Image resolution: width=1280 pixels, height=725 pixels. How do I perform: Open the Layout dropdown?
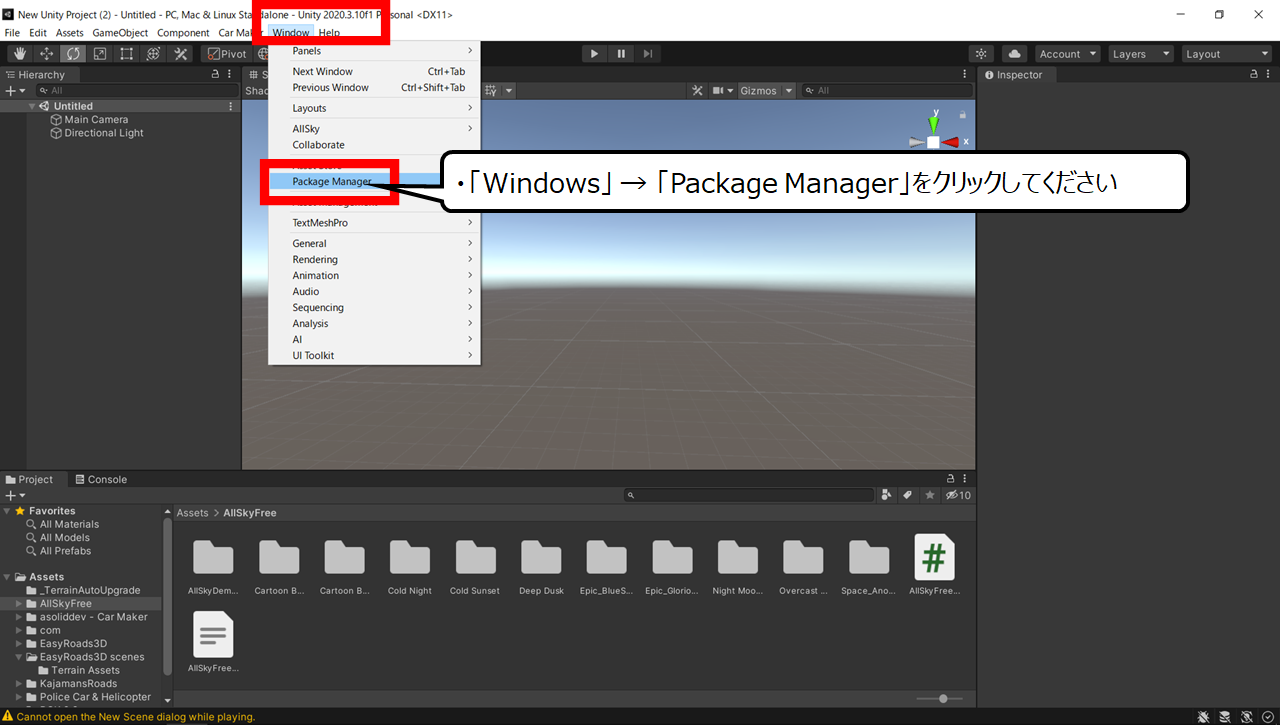1226,54
